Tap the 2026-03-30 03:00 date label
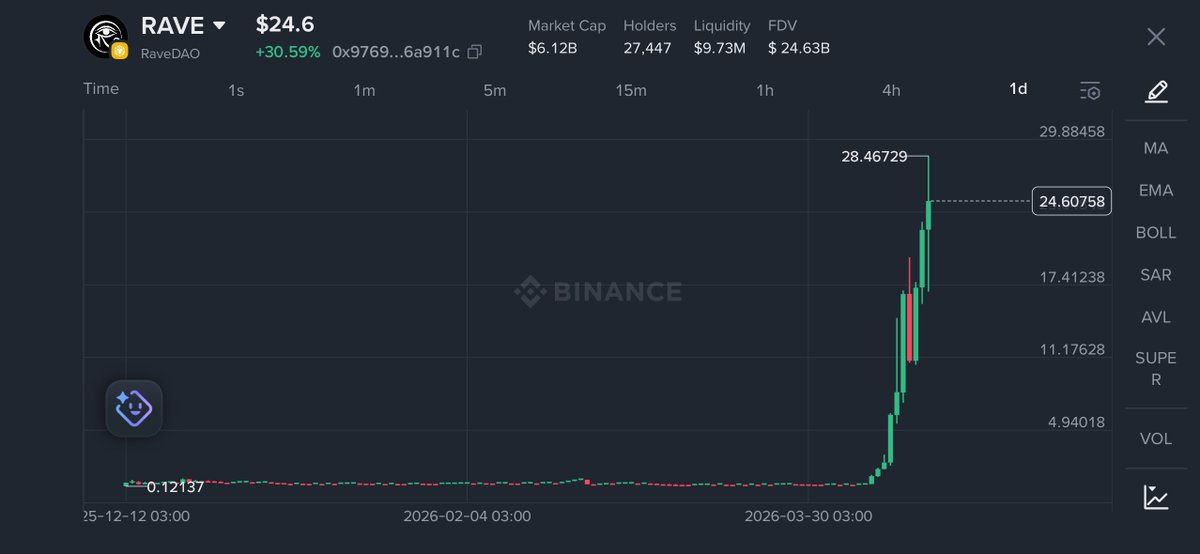 point(809,517)
